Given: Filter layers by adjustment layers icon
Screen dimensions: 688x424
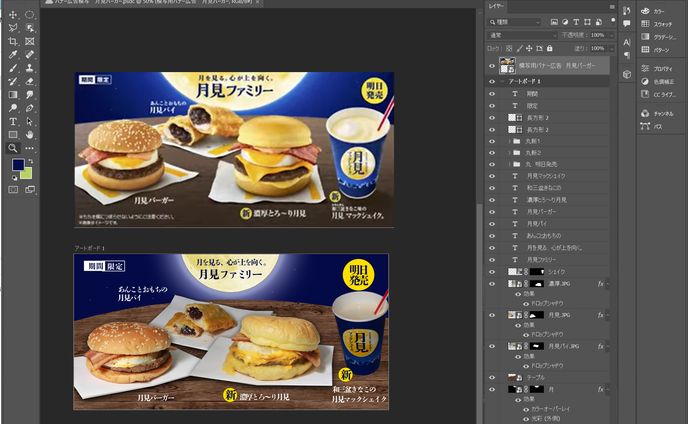Looking at the screenshot, I should point(565,22).
